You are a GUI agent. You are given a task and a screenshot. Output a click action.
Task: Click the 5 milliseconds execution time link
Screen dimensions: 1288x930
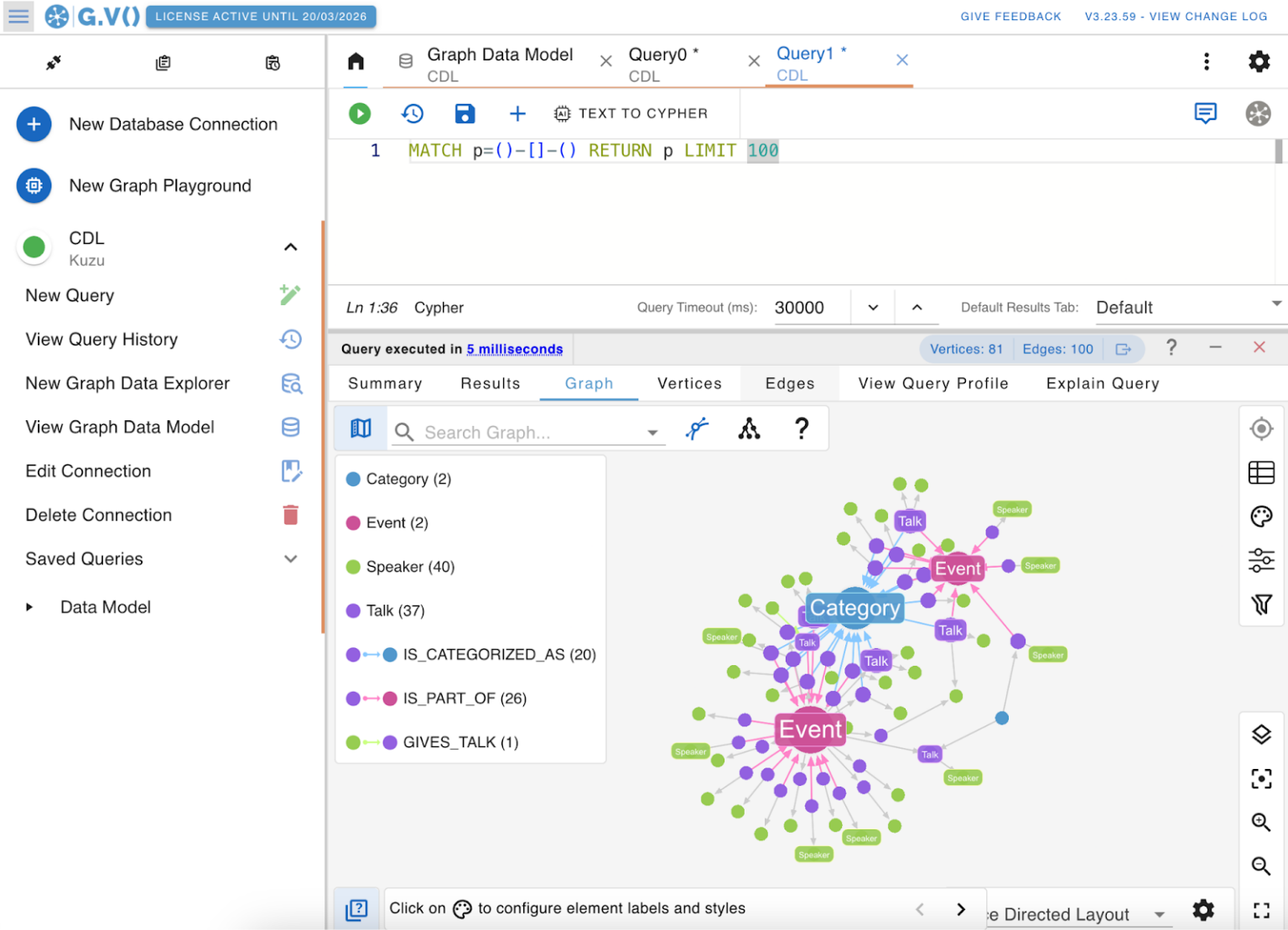(514, 349)
